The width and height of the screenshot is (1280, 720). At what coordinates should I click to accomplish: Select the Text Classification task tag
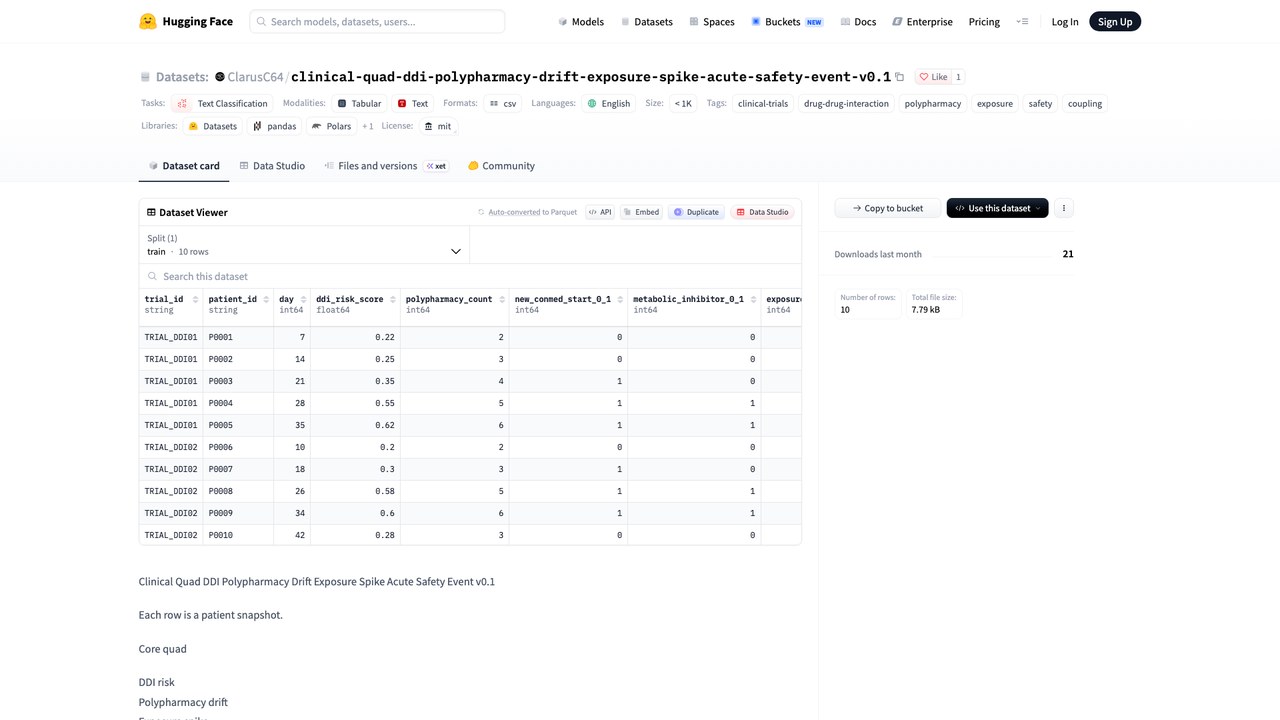pos(222,103)
